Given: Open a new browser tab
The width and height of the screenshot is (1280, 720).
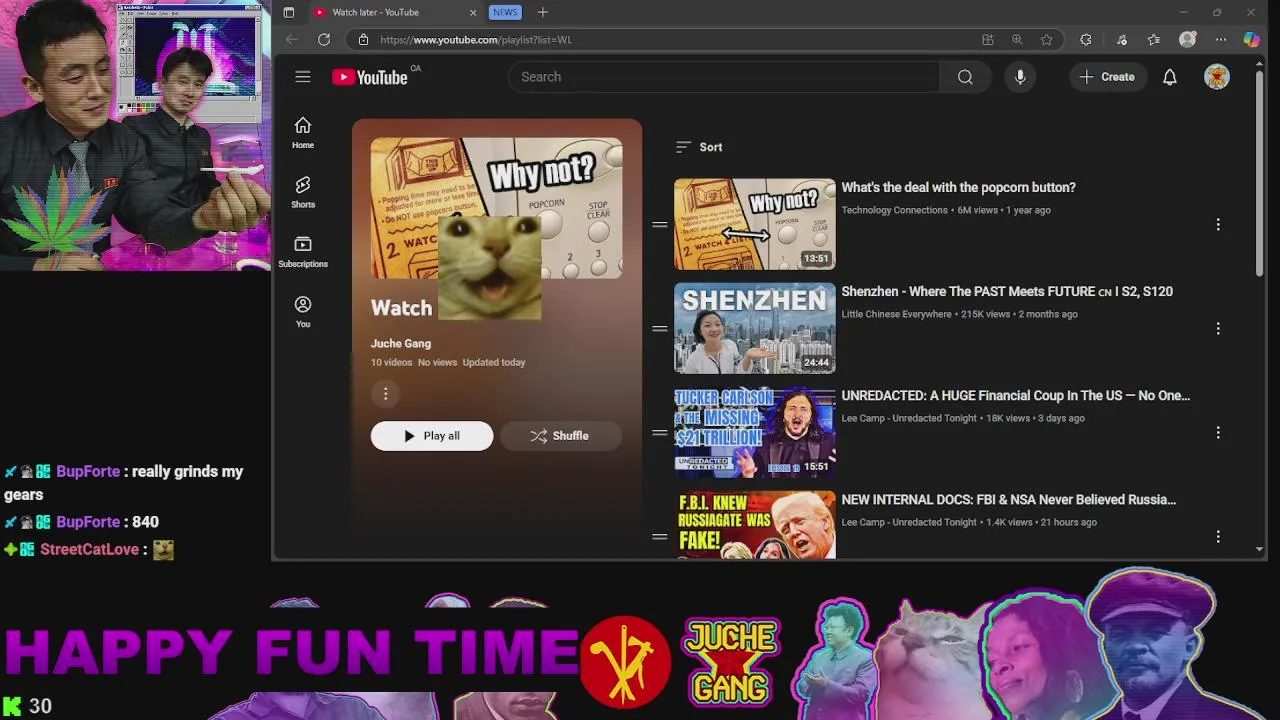Looking at the screenshot, I should [x=543, y=12].
